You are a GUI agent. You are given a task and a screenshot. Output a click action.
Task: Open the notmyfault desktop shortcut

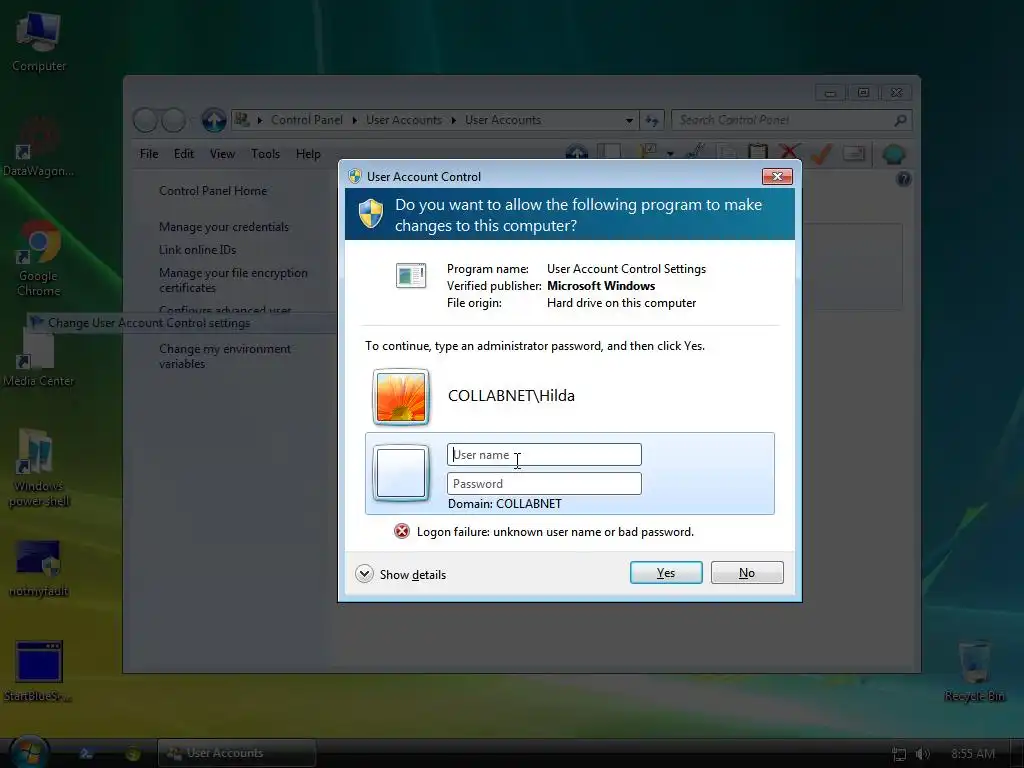39,568
